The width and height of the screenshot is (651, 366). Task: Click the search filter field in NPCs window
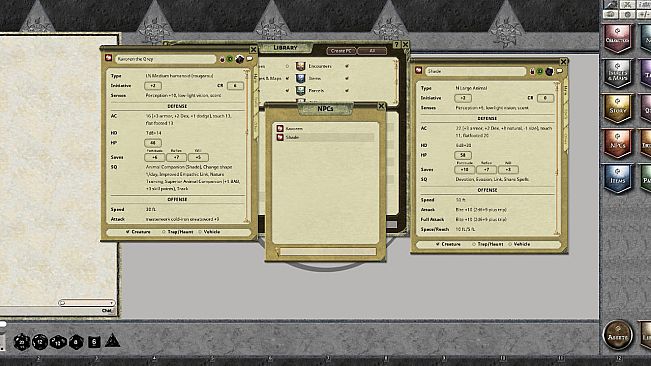[328, 251]
